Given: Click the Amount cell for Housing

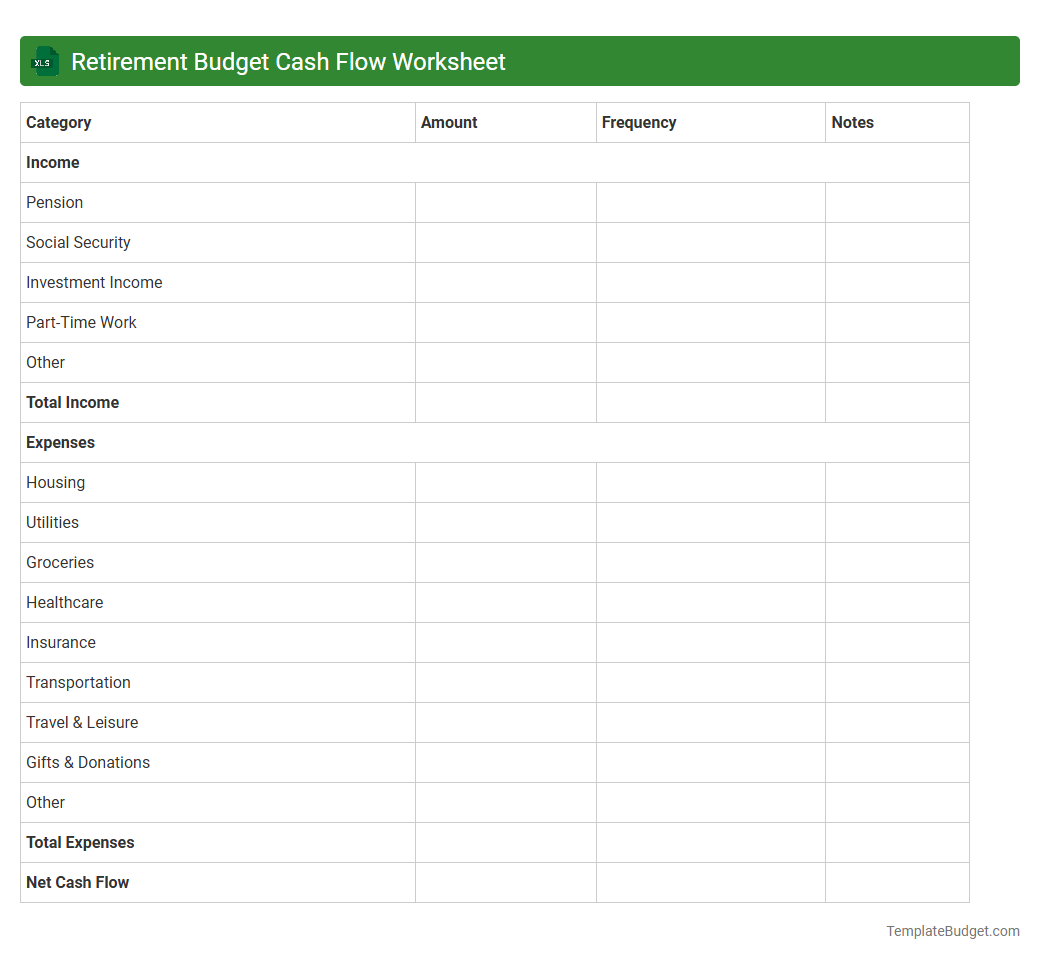Looking at the screenshot, I should coord(505,482).
